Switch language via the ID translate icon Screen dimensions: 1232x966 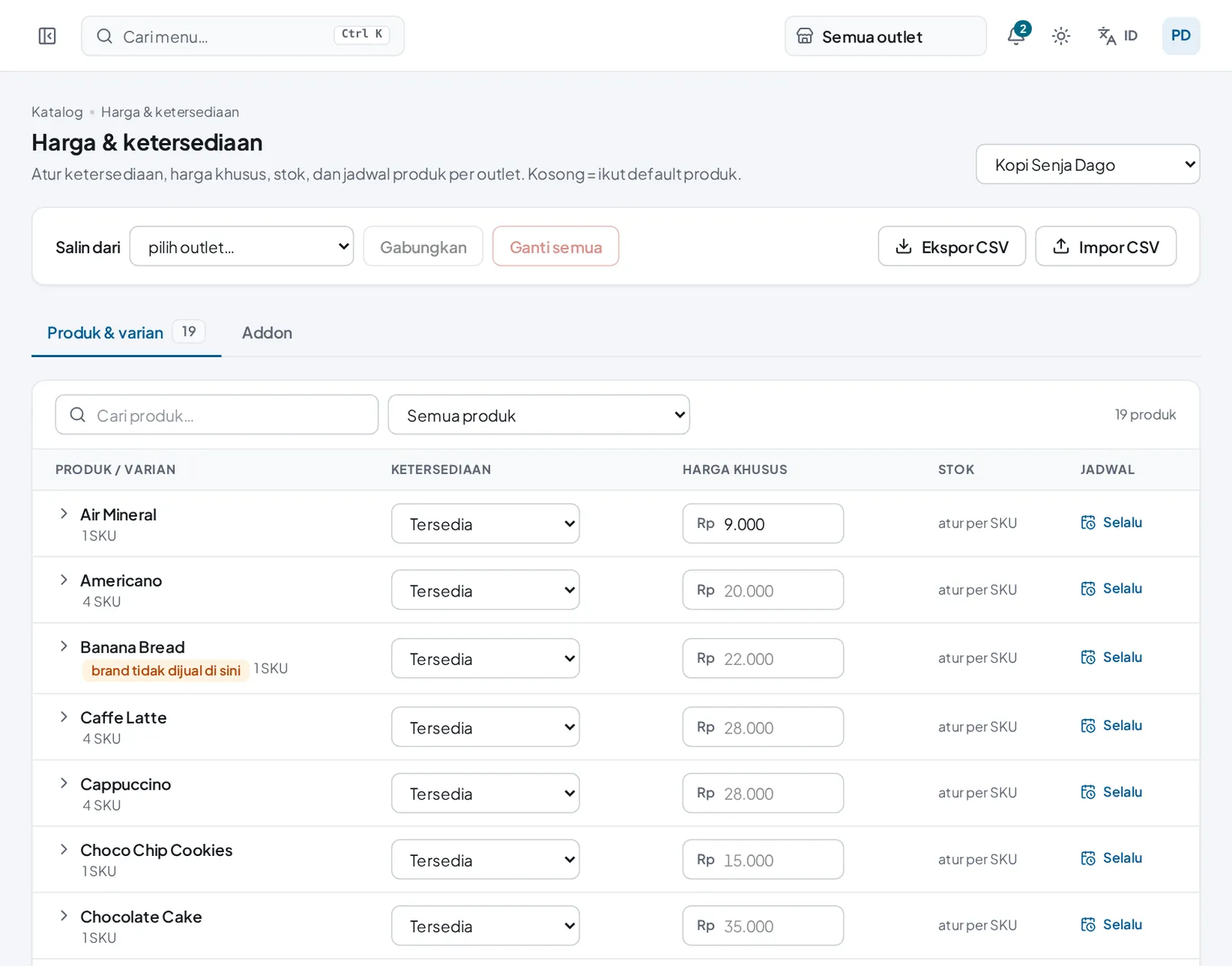point(1117,36)
